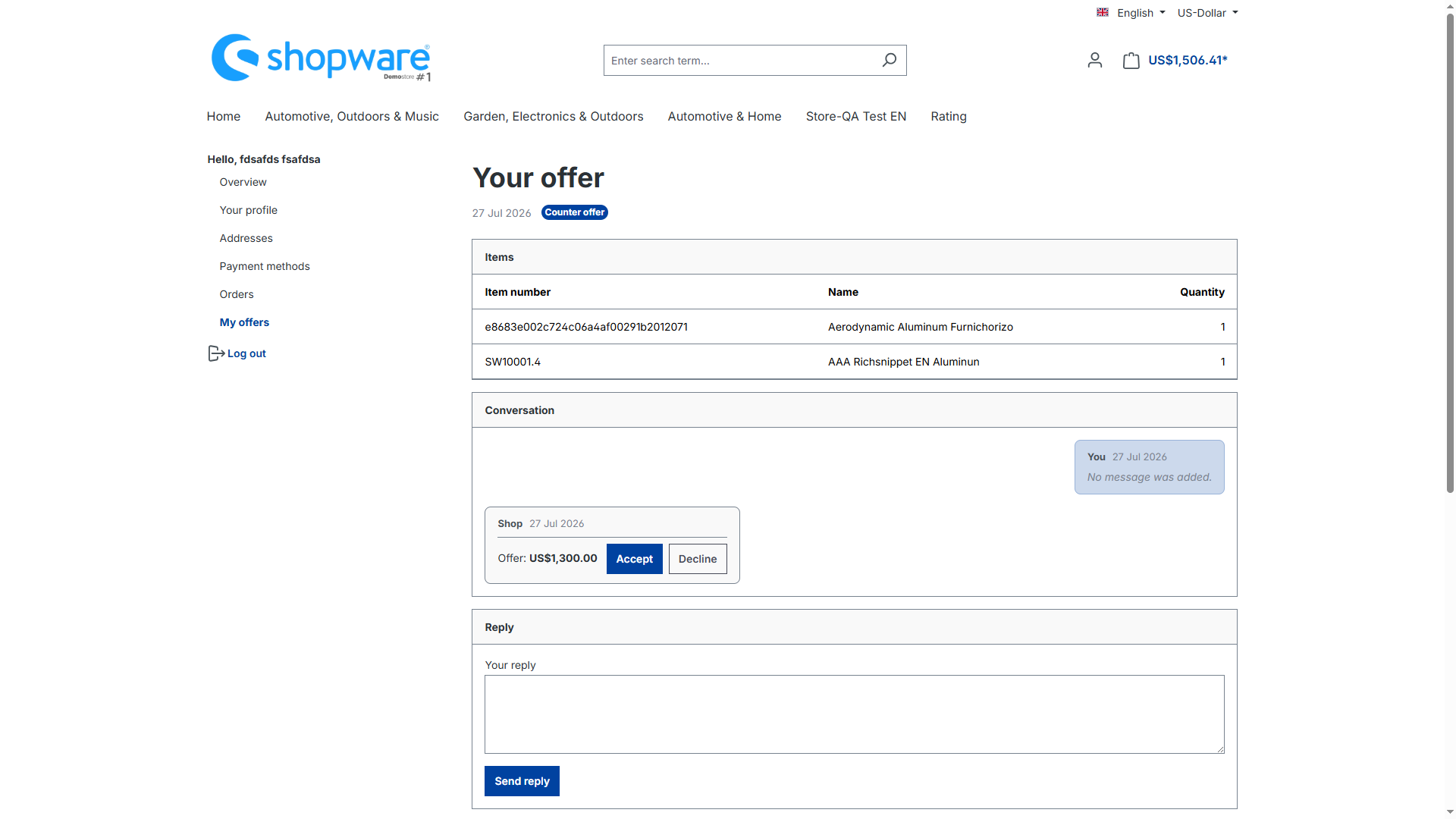The height and width of the screenshot is (819, 1456).
Task: Open the Shopware logo home link
Action: pos(321,58)
